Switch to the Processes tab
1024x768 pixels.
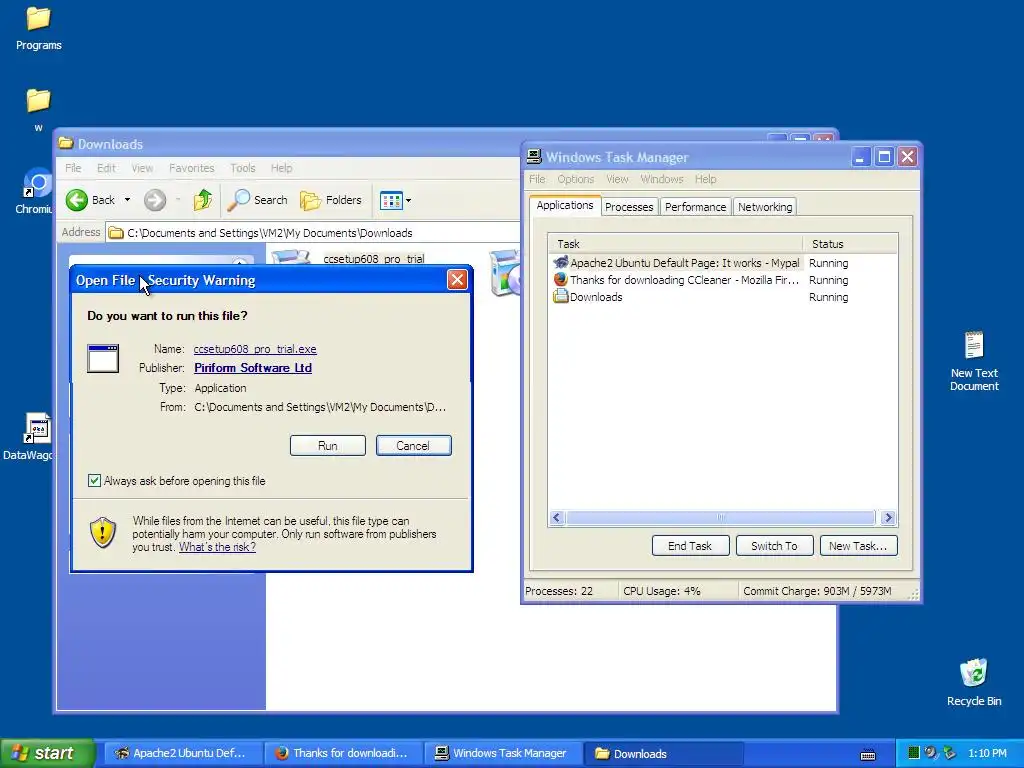629,207
